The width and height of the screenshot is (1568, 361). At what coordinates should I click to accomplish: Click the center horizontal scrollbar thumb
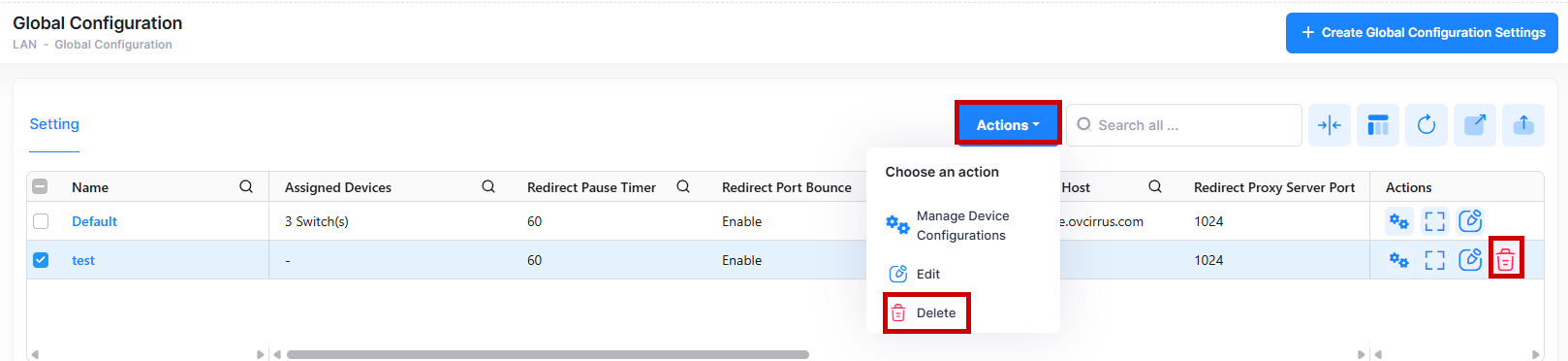548,354
